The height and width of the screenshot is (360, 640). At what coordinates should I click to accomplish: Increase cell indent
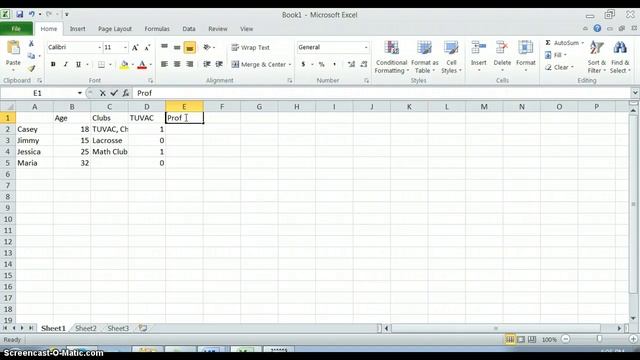(x=219, y=64)
